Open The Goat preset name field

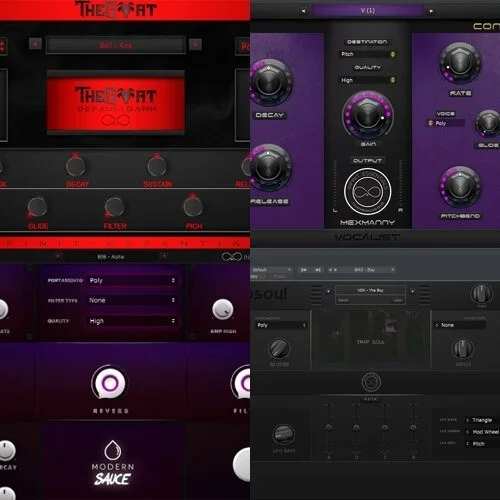click(116, 45)
